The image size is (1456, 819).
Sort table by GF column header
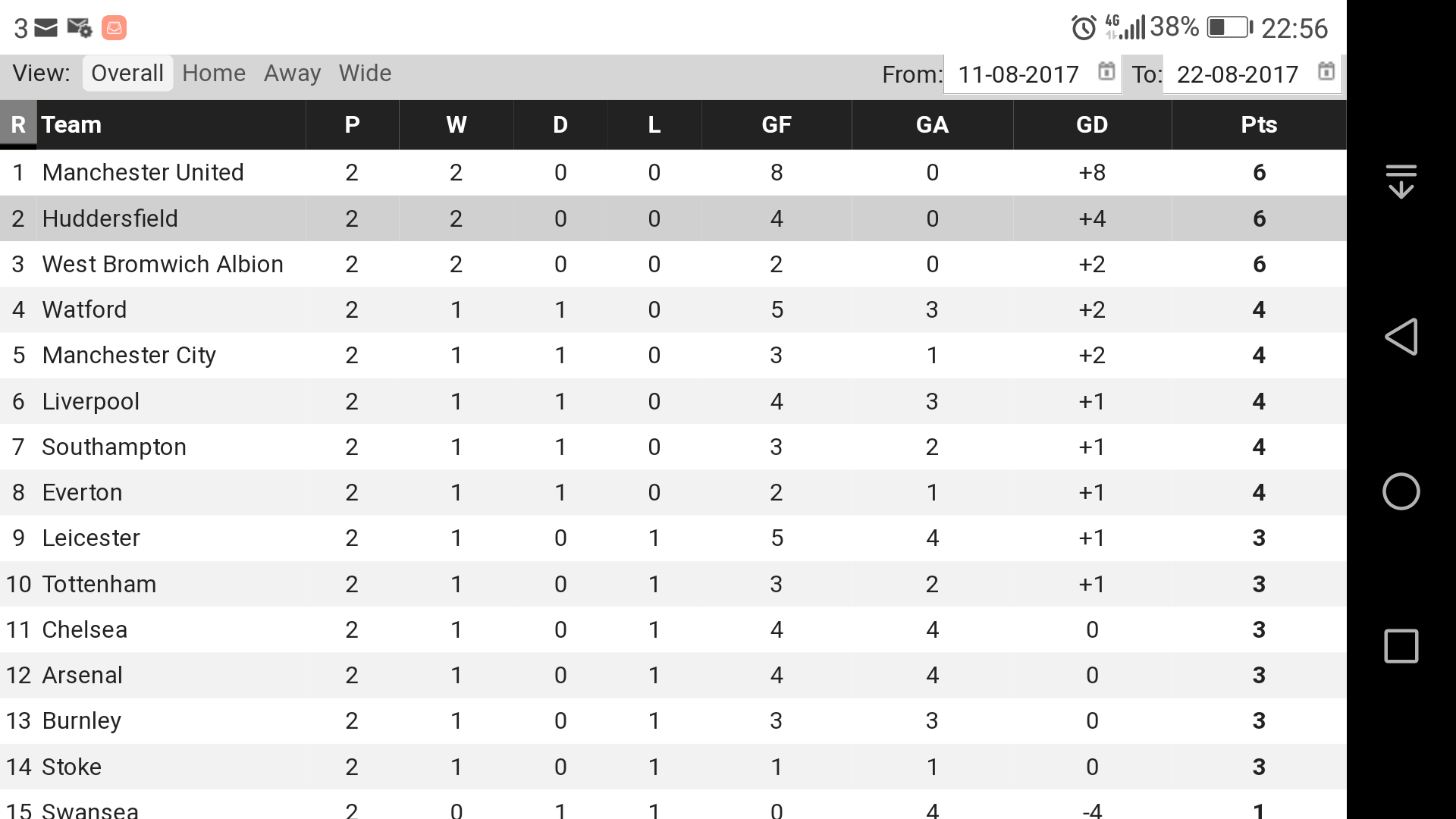(777, 124)
